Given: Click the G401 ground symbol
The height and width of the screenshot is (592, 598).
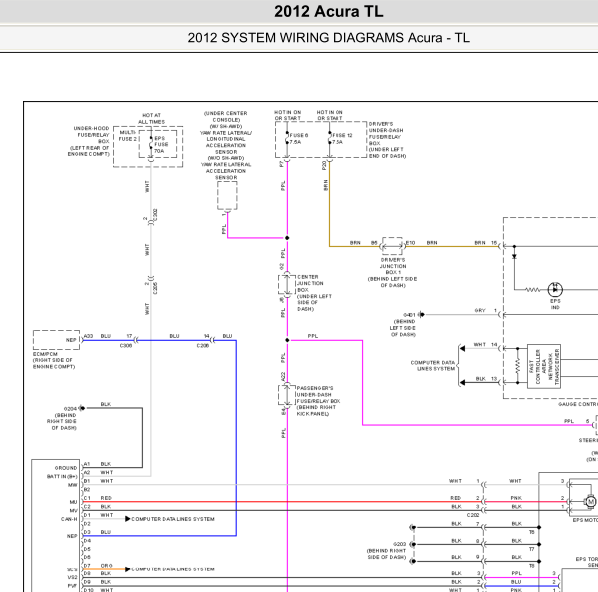Looking at the screenshot, I should tap(421, 315).
